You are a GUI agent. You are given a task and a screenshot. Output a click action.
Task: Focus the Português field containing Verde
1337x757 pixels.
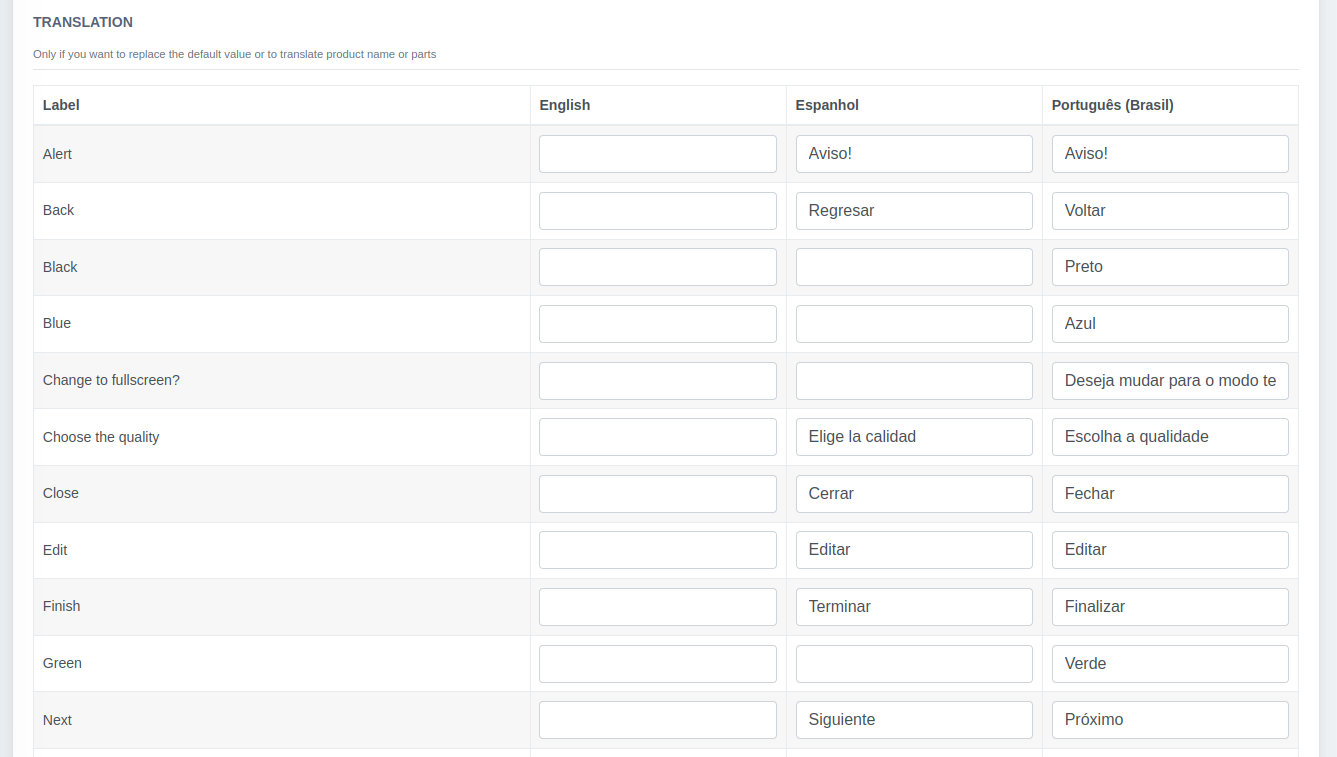[x=1170, y=664]
